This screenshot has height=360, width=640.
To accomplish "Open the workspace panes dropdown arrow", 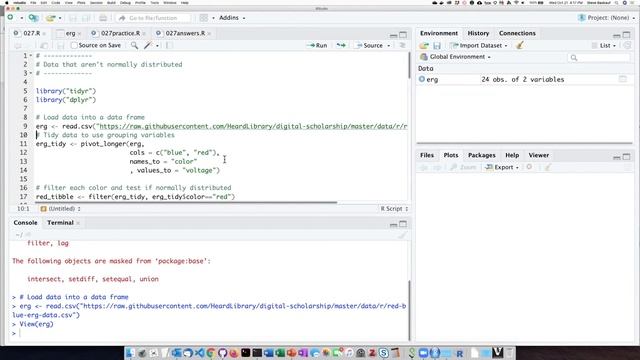I will [x=213, y=18].
